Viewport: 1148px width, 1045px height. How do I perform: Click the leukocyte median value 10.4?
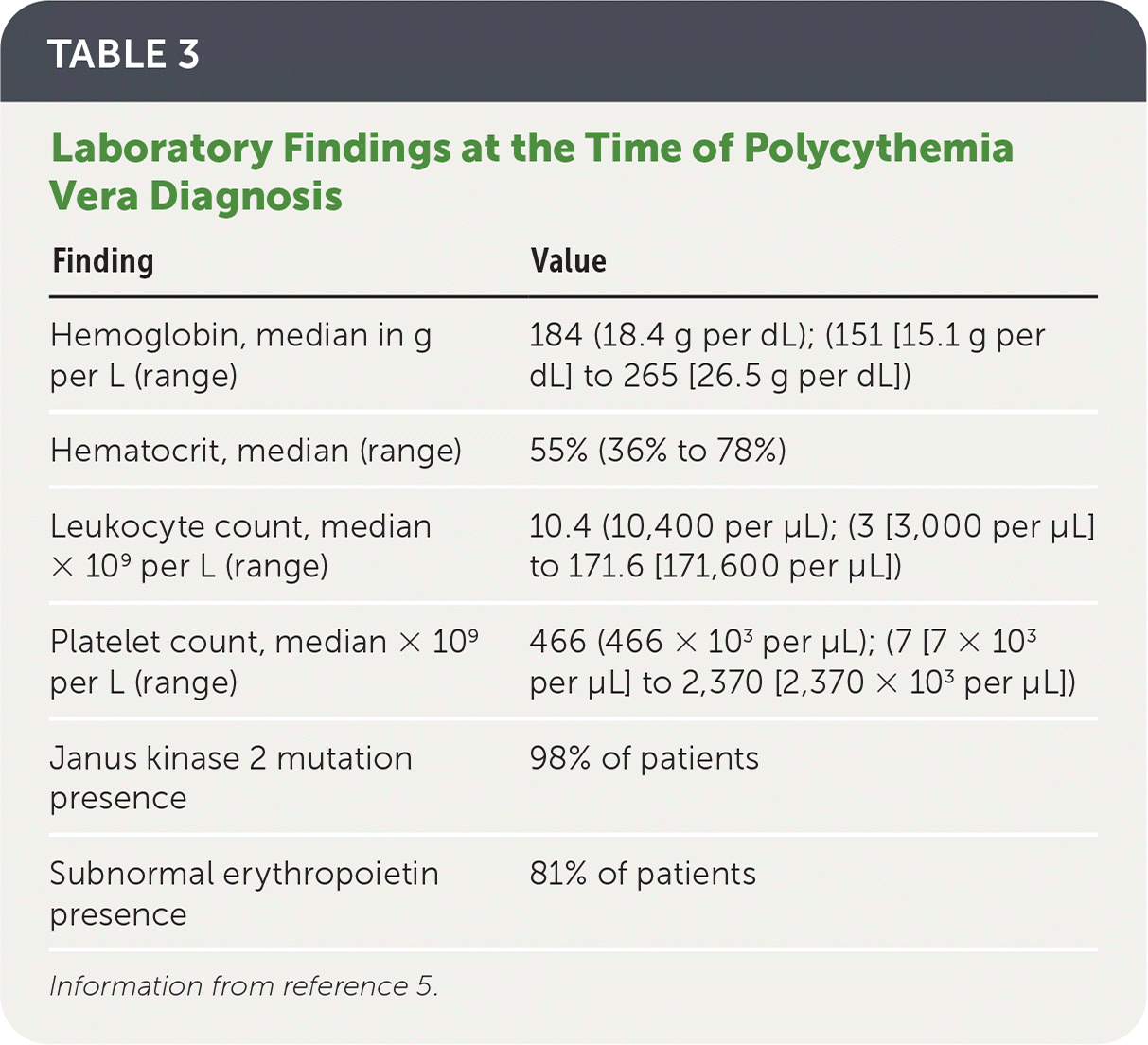560,527
